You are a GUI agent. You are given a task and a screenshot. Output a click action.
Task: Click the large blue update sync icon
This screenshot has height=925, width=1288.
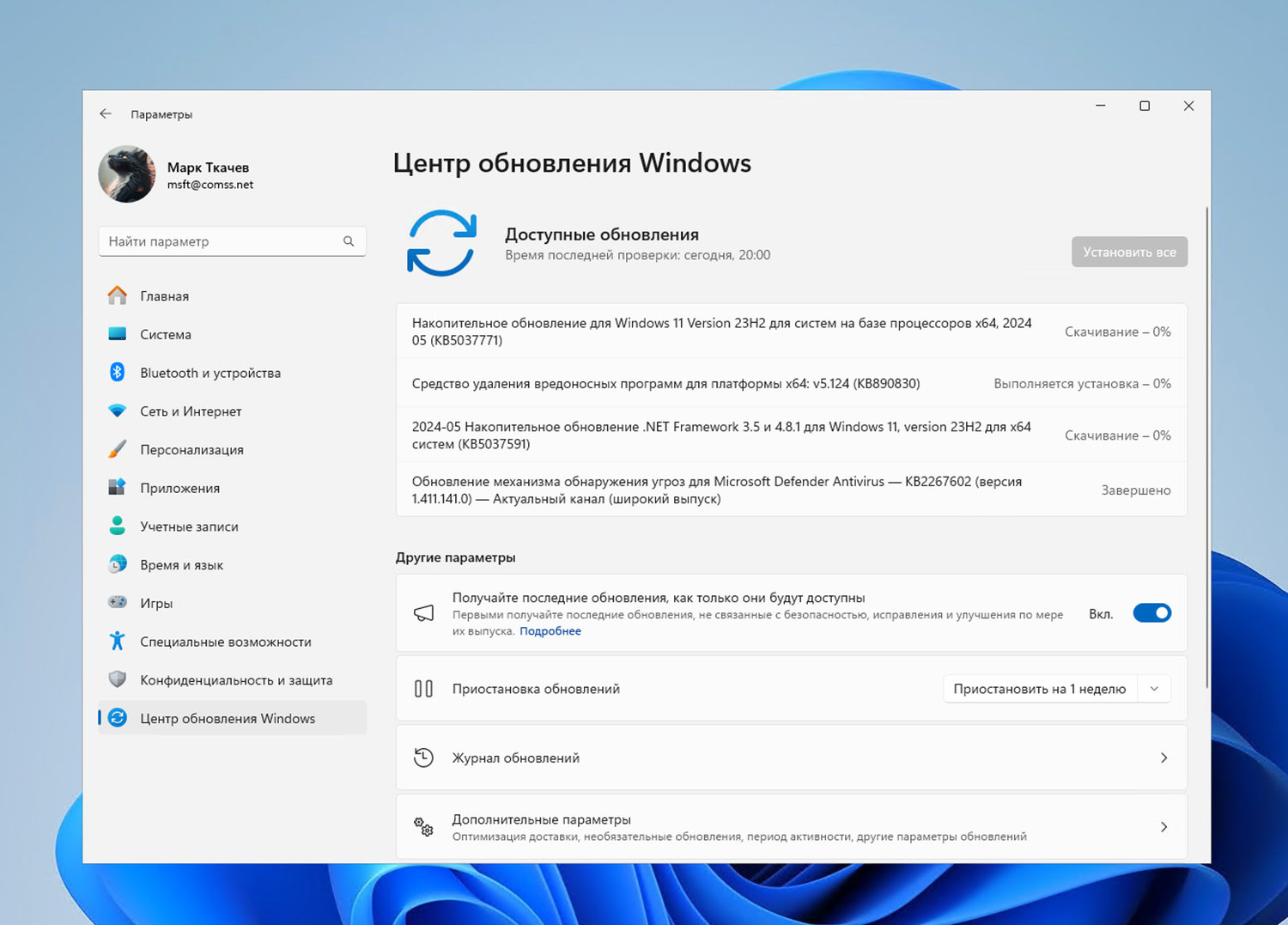[x=441, y=243]
